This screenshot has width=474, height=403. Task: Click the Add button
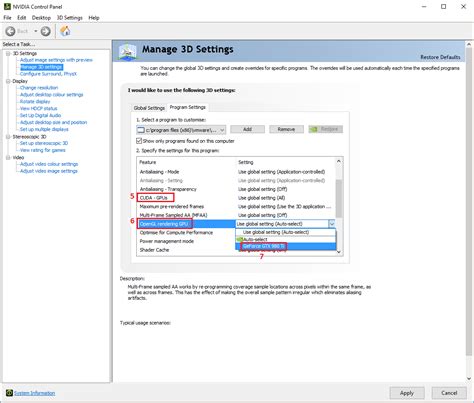(x=247, y=129)
